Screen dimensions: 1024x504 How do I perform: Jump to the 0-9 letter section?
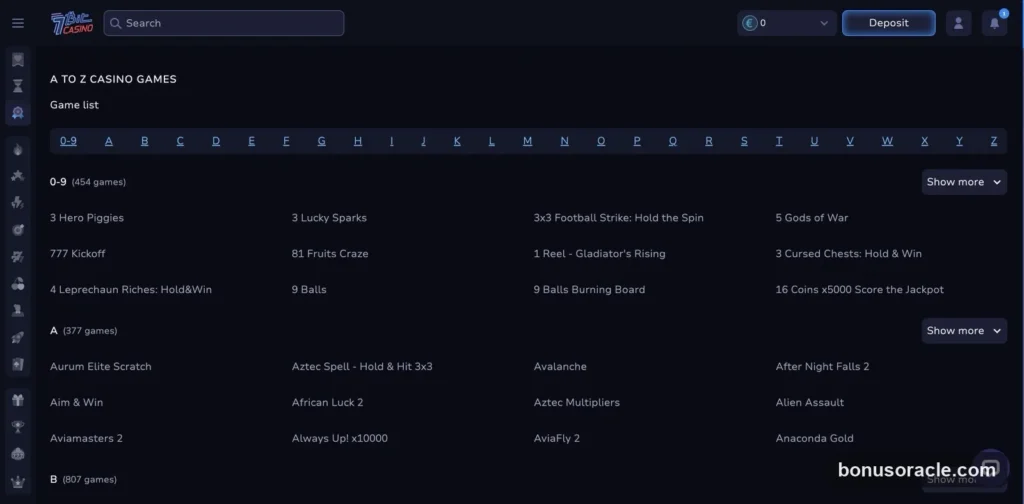69,141
